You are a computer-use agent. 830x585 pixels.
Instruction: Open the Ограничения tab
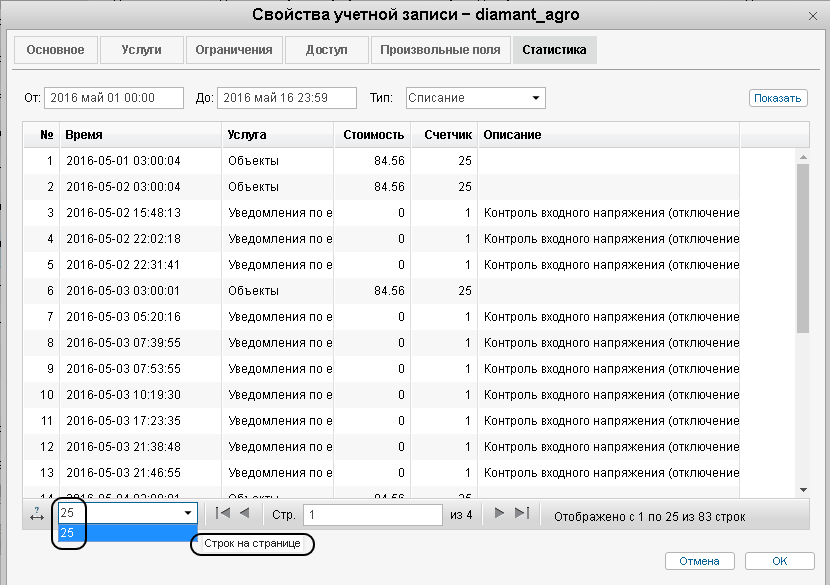[x=234, y=50]
